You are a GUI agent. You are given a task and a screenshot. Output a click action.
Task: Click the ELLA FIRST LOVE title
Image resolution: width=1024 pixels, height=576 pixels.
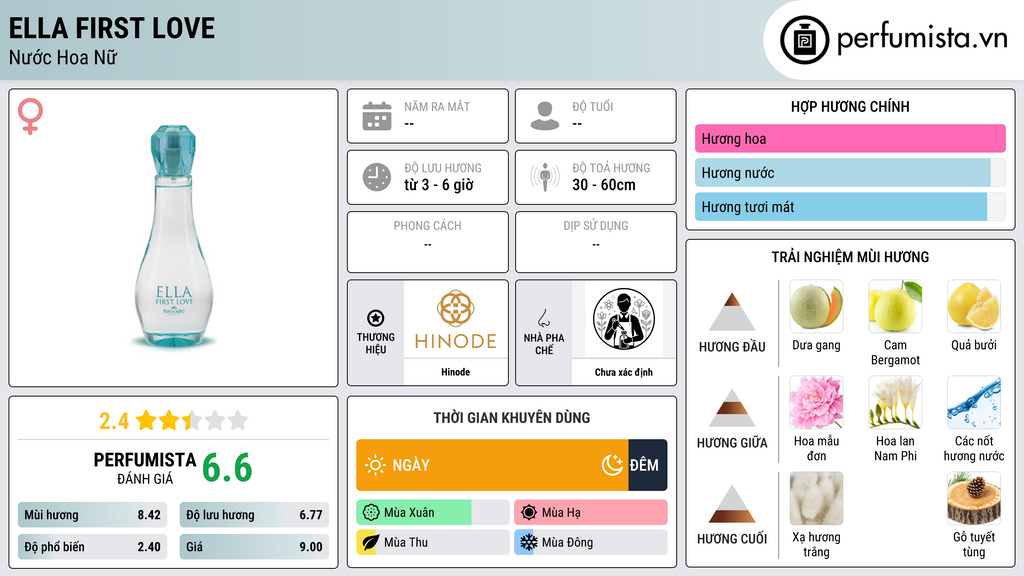112,29
